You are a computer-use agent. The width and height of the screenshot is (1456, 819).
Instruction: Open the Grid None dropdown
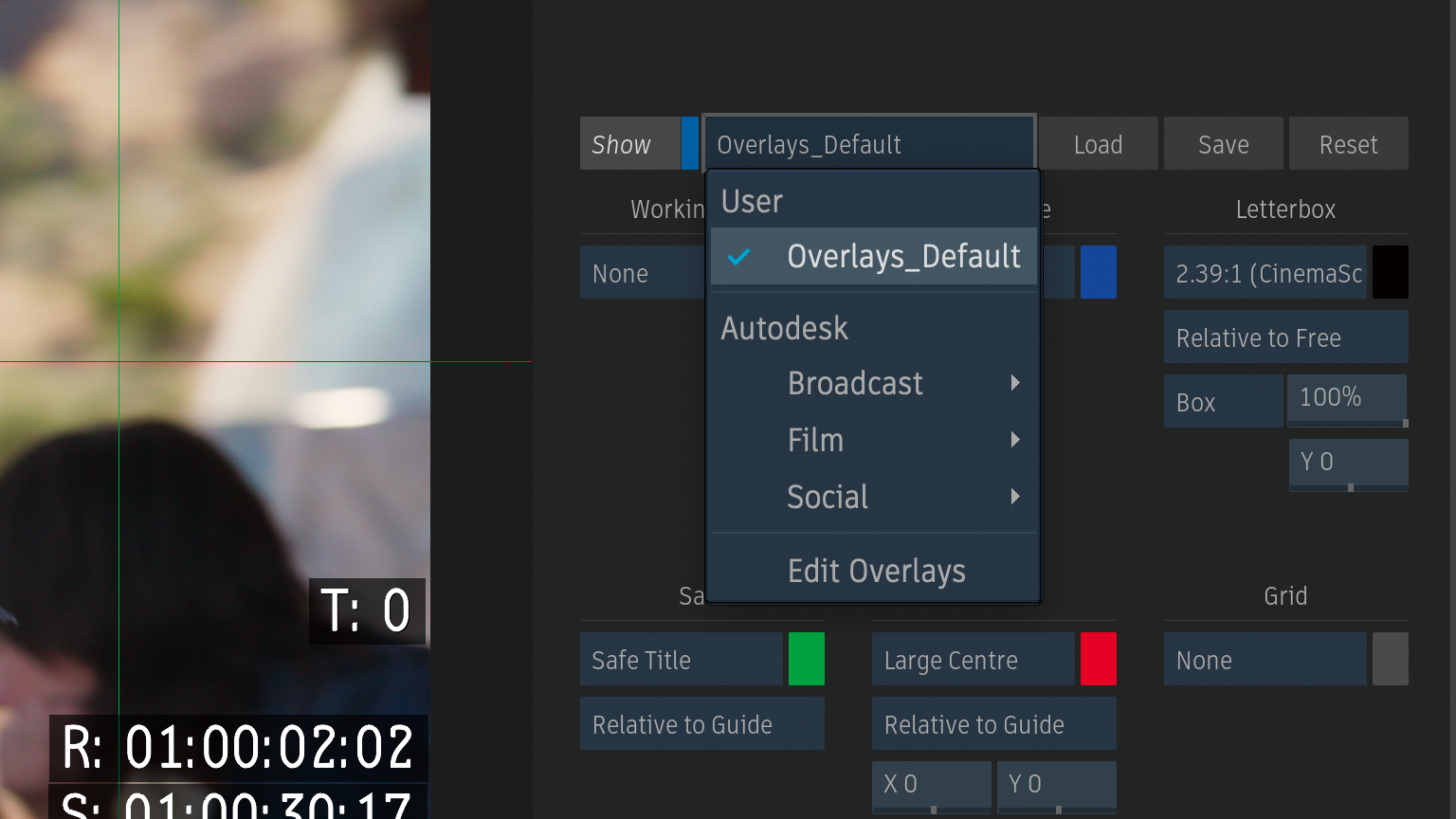point(1265,660)
